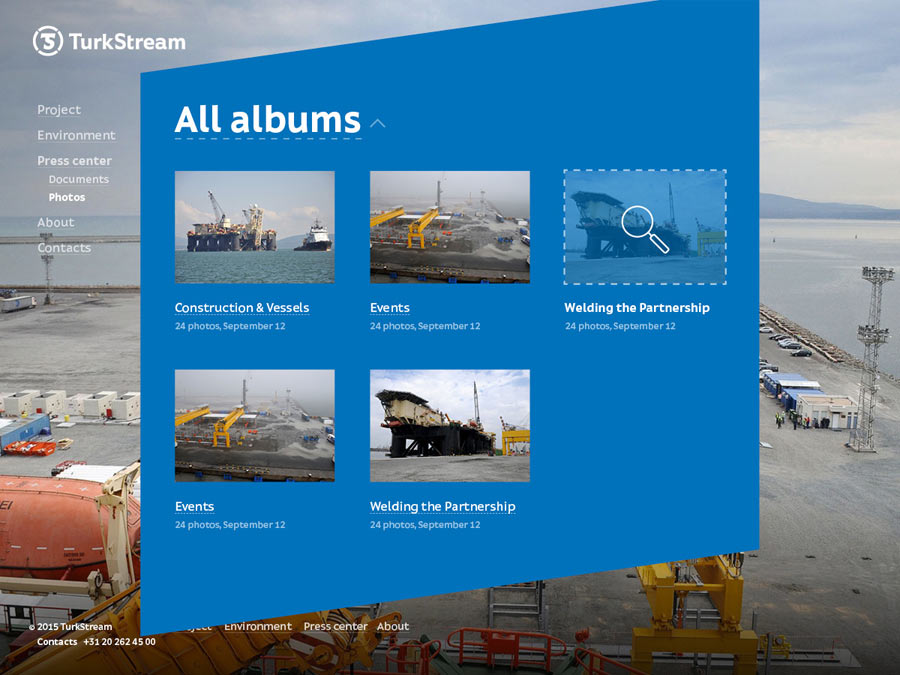Click the Construction & Vessels title link
Viewport: 900px width, 675px height.
pos(242,308)
